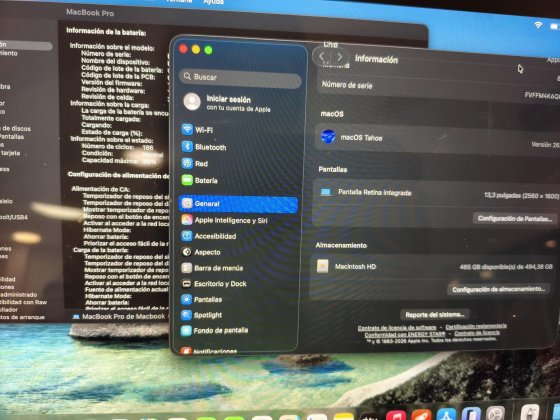The height and width of the screenshot is (420, 560).
Task: Open the Spotlight settings icon
Action: (186, 315)
